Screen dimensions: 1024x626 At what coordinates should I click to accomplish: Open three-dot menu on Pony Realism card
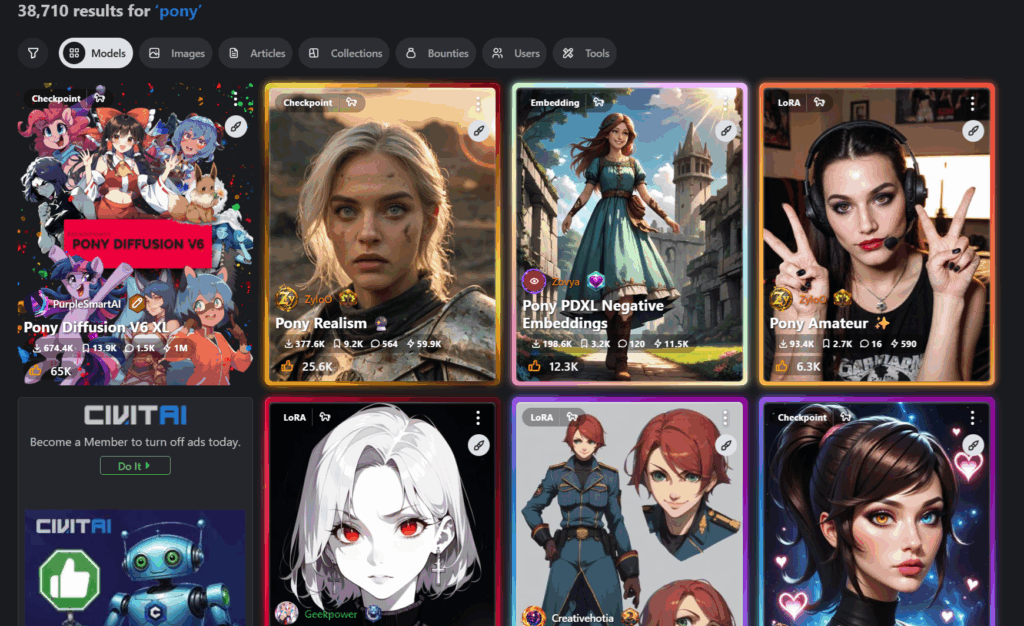[x=478, y=103]
